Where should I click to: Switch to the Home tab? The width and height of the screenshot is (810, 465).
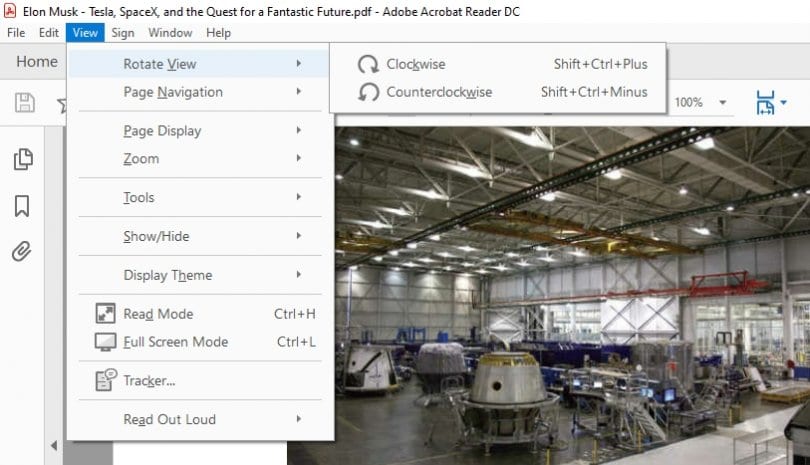pyautogui.click(x=37, y=62)
